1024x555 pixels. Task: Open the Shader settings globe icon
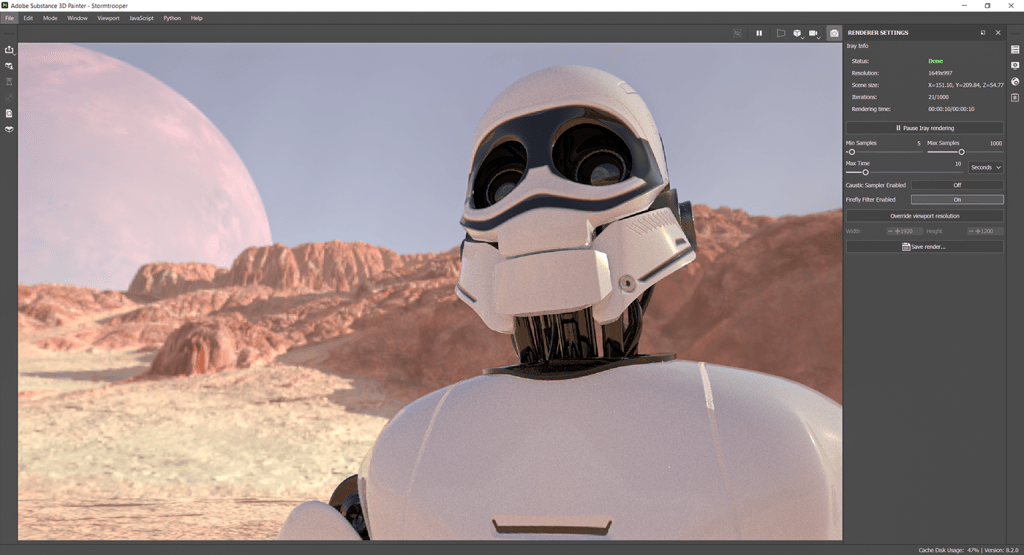pyautogui.click(x=1015, y=81)
